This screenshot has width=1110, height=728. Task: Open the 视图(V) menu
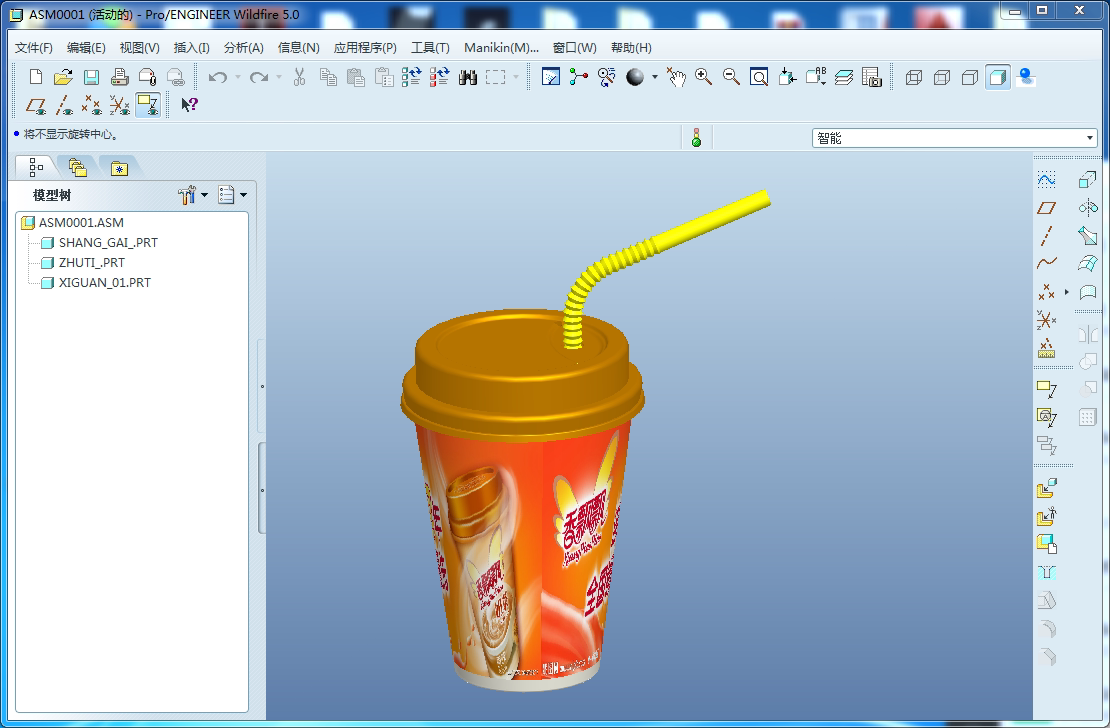(x=139, y=47)
